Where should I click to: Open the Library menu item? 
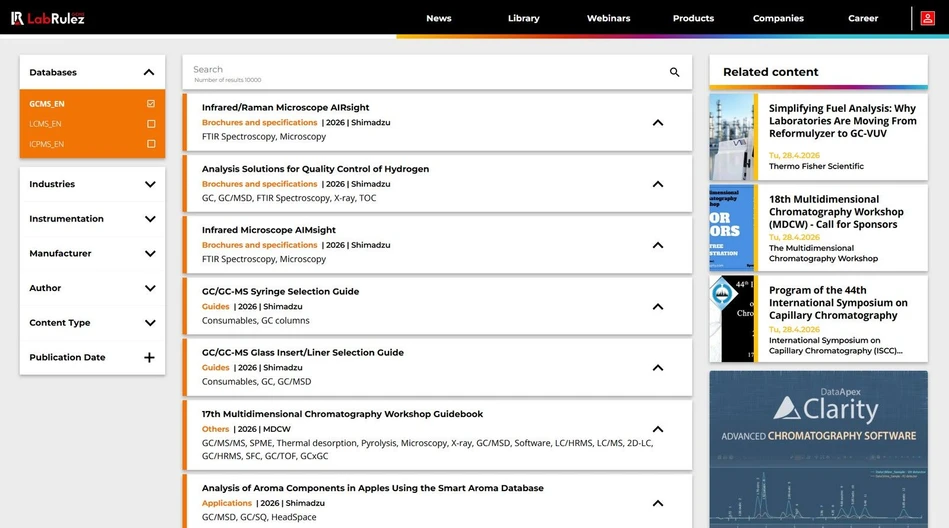(x=523, y=18)
